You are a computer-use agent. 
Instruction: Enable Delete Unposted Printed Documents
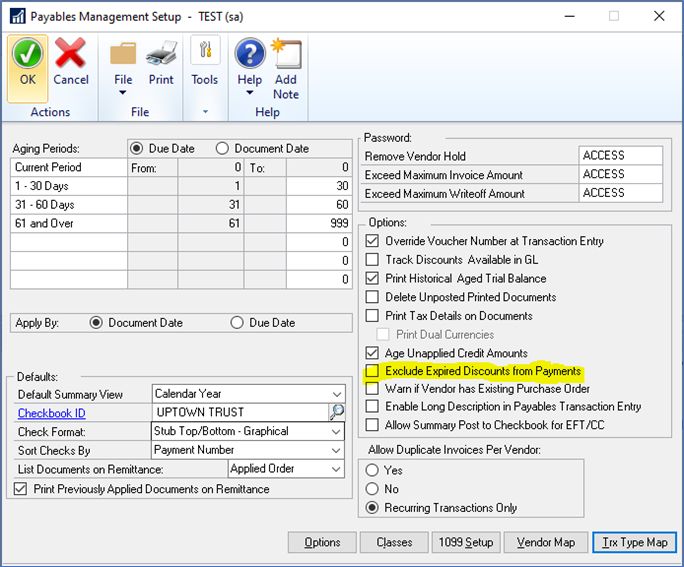(372, 297)
